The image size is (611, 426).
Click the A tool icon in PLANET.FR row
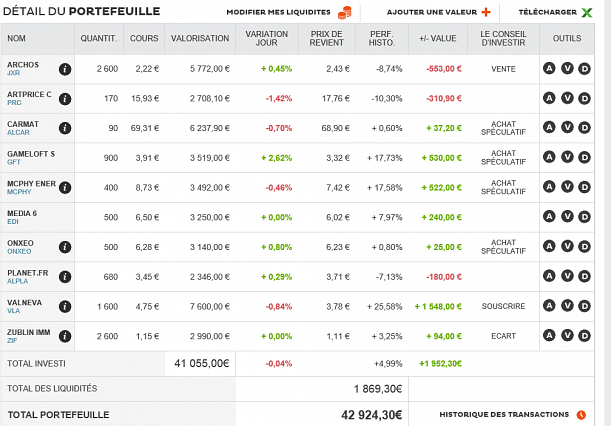[549, 276]
